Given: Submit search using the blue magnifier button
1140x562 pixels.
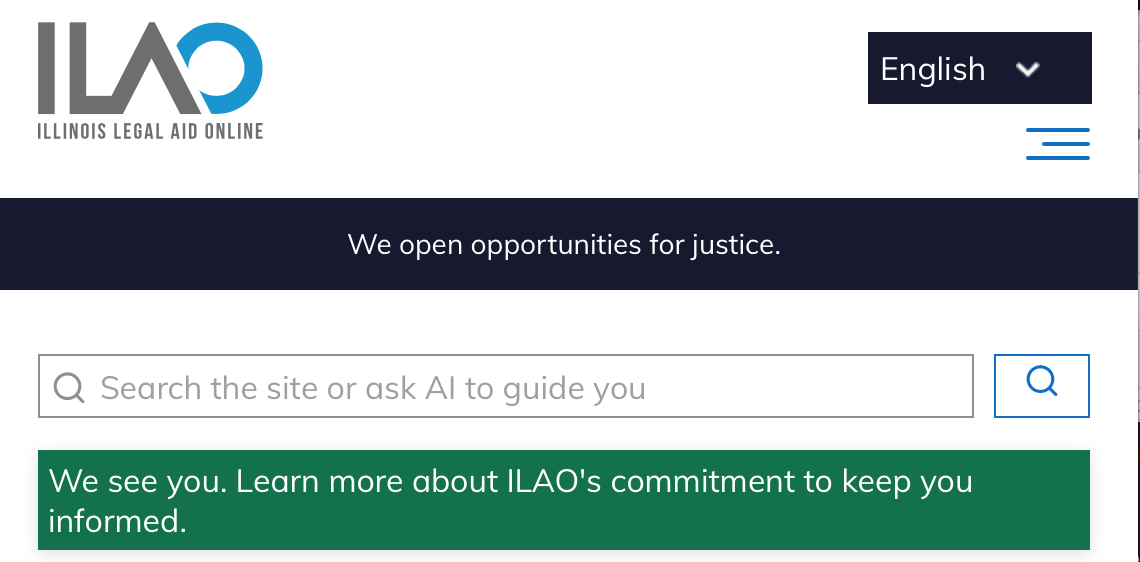Looking at the screenshot, I should click(1041, 385).
